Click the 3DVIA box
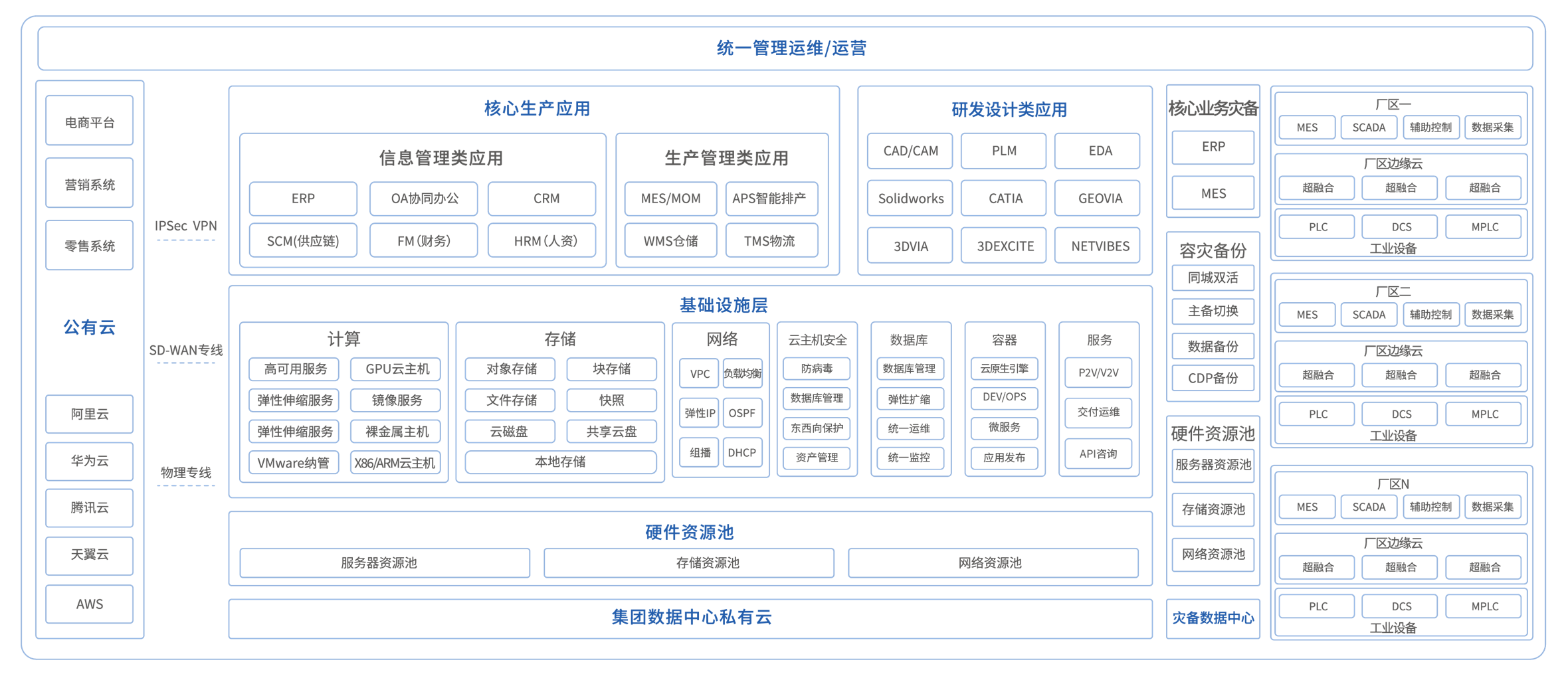This screenshot has height=688, width=1568. click(x=910, y=246)
